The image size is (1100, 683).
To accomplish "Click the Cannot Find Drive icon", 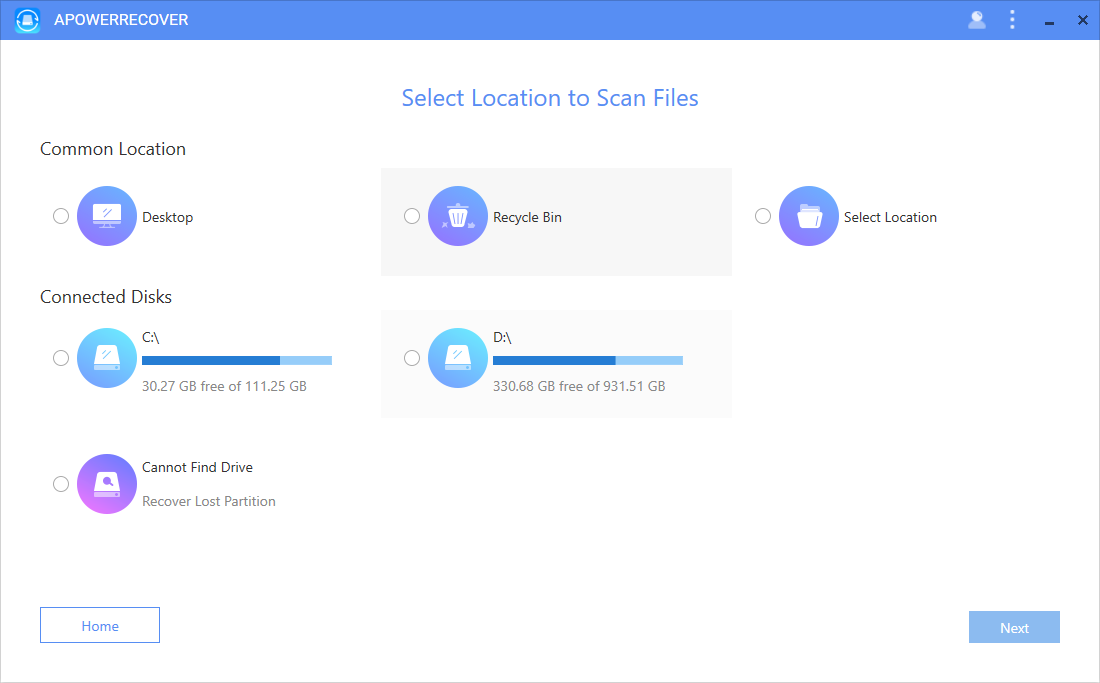I will (107, 484).
